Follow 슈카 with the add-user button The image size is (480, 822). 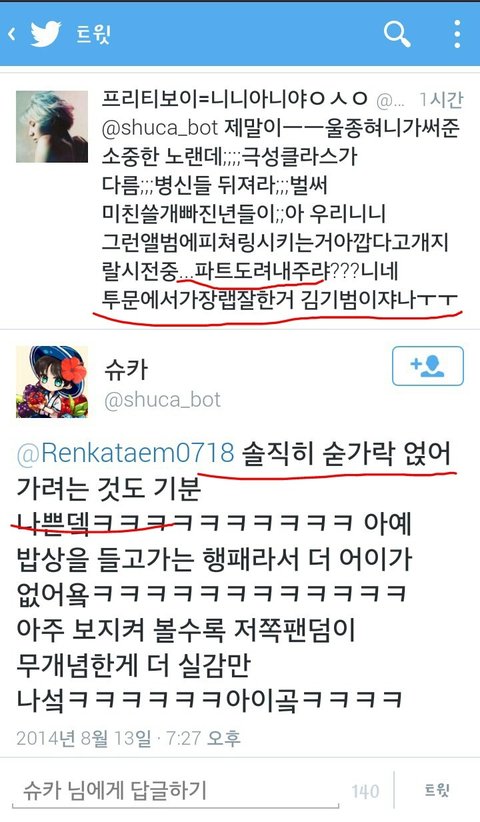coord(428,366)
